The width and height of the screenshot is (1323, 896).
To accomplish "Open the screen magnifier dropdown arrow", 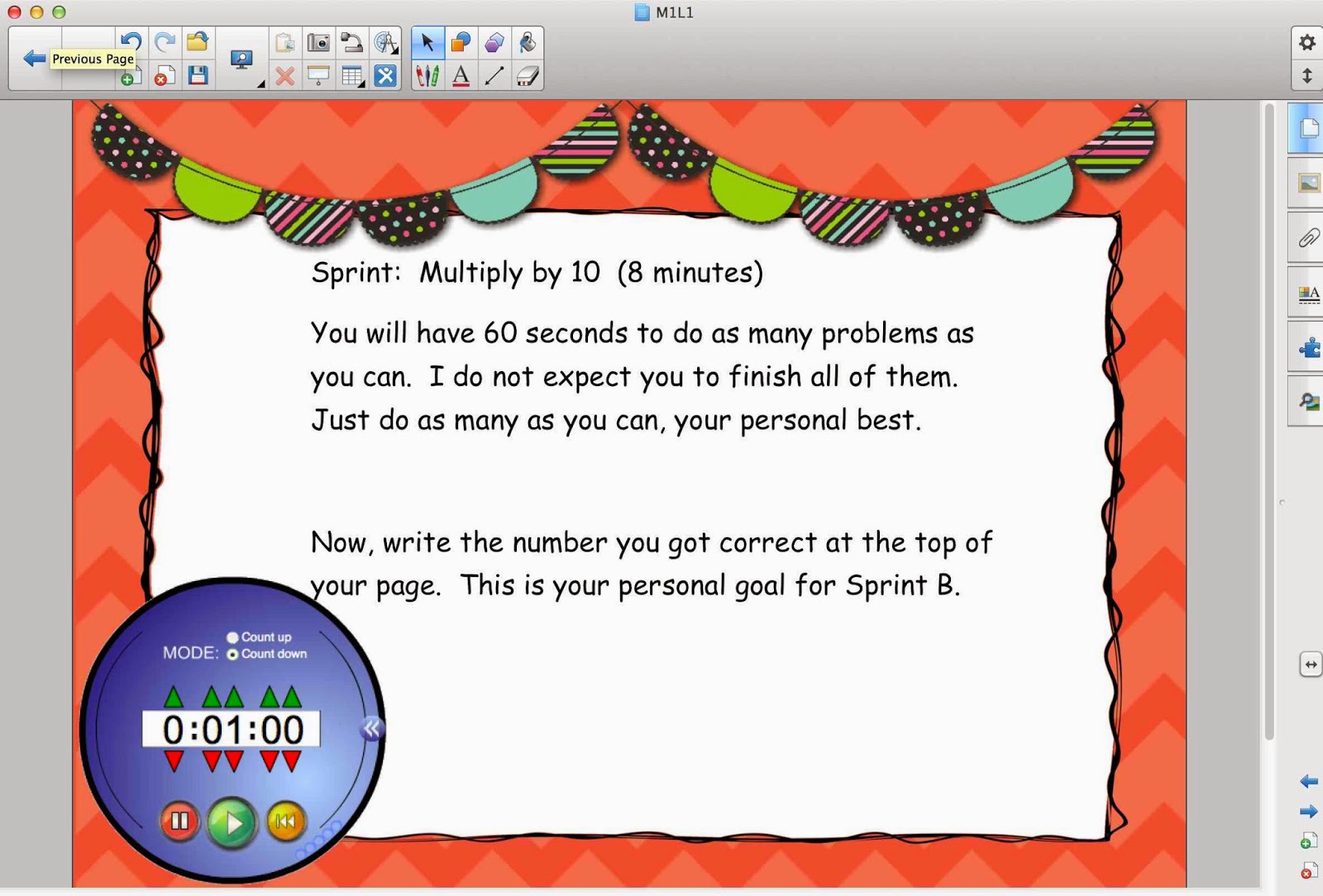I will (260, 83).
